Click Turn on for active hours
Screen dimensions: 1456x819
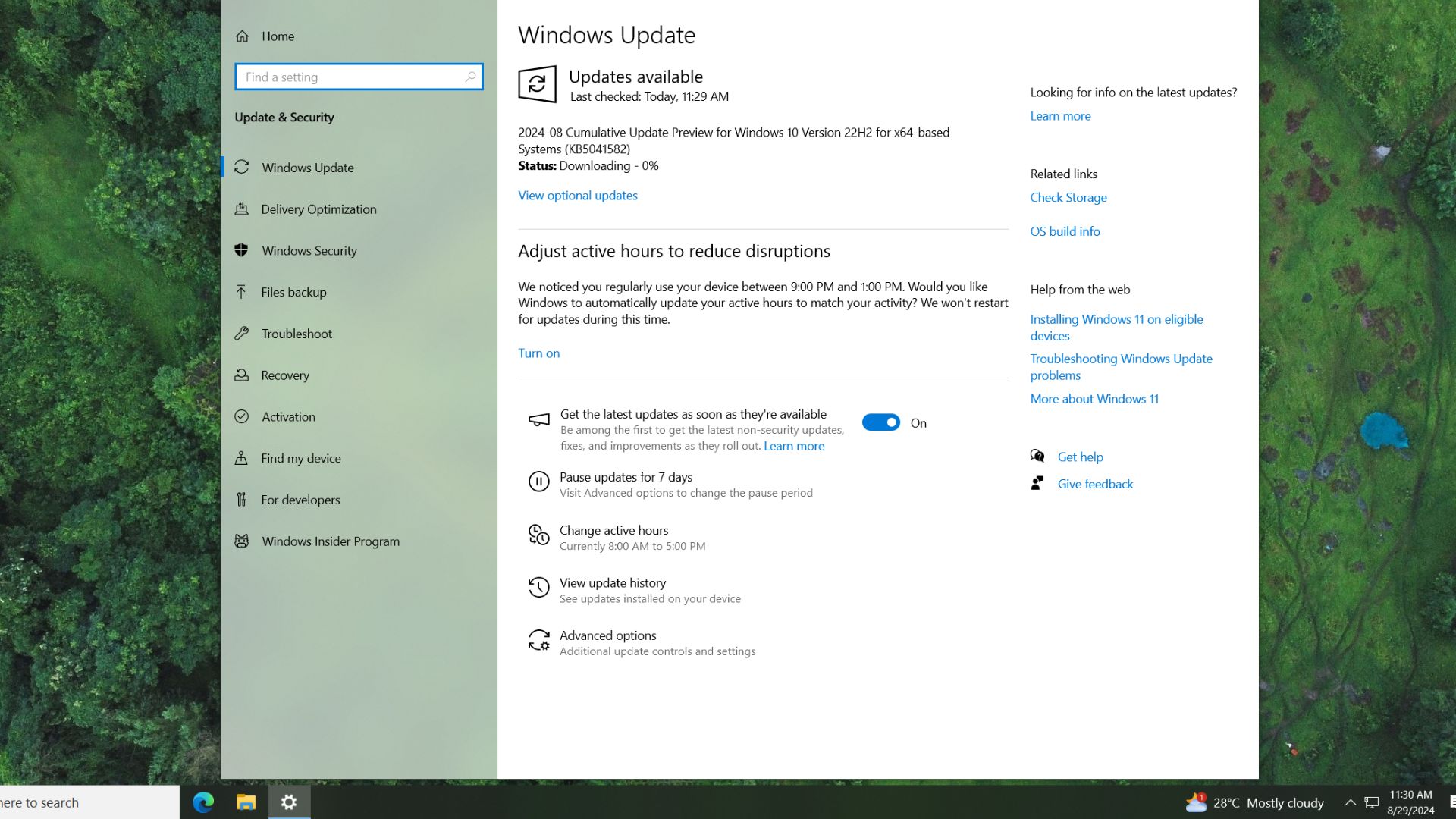pos(539,353)
